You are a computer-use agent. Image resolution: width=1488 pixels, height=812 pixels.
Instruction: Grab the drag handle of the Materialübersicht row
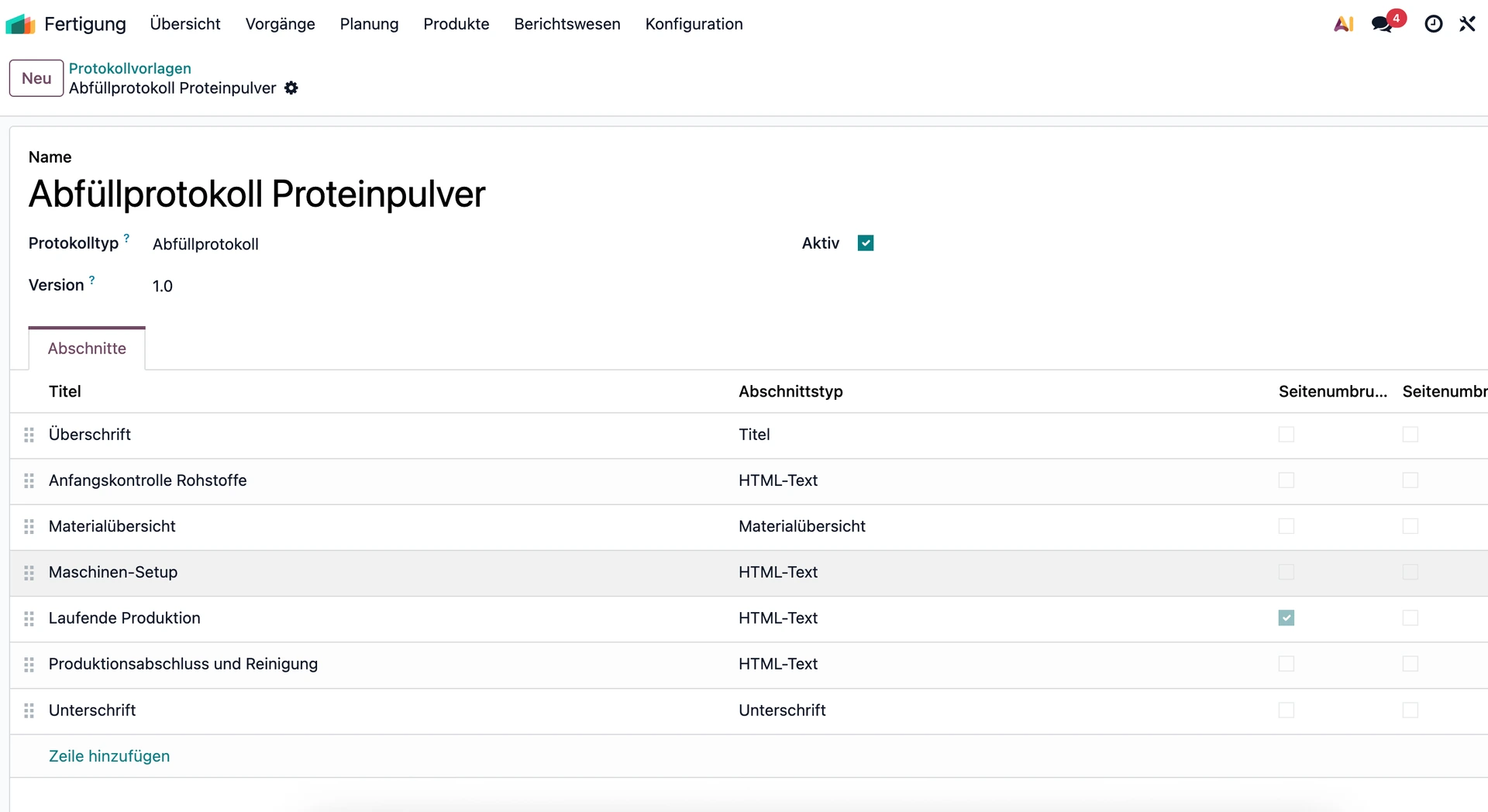coord(29,527)
